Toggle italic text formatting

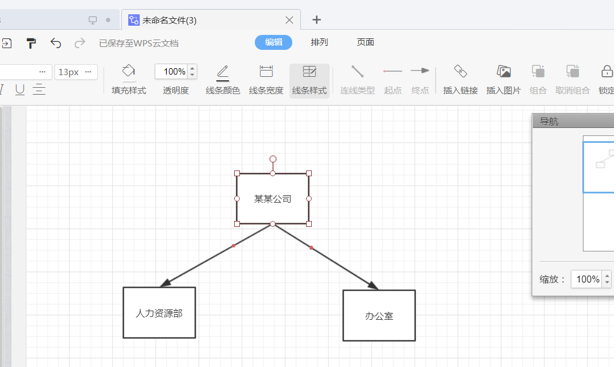coord(2,90)
